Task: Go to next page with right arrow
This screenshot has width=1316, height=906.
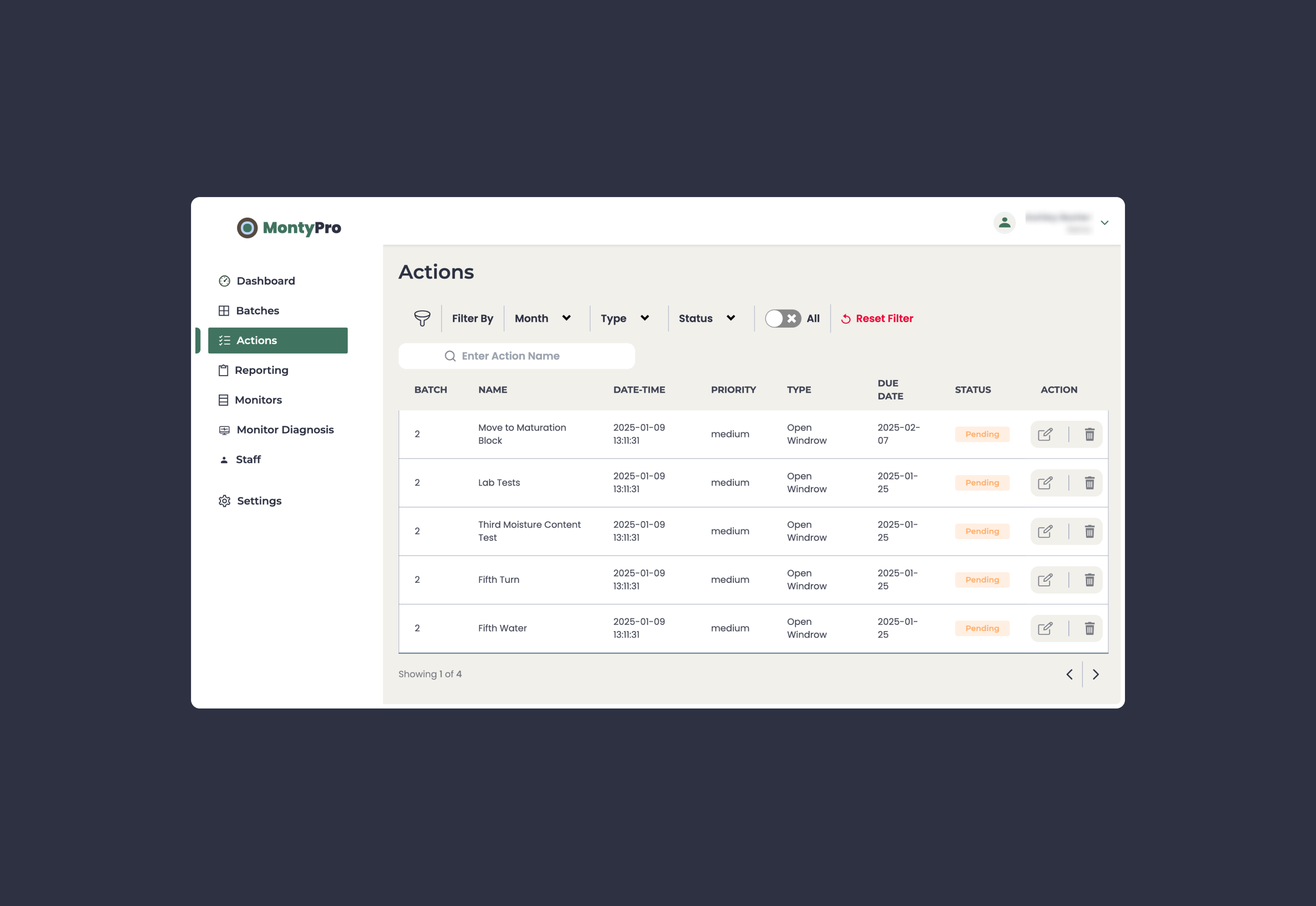Action: pos(1096,674)
